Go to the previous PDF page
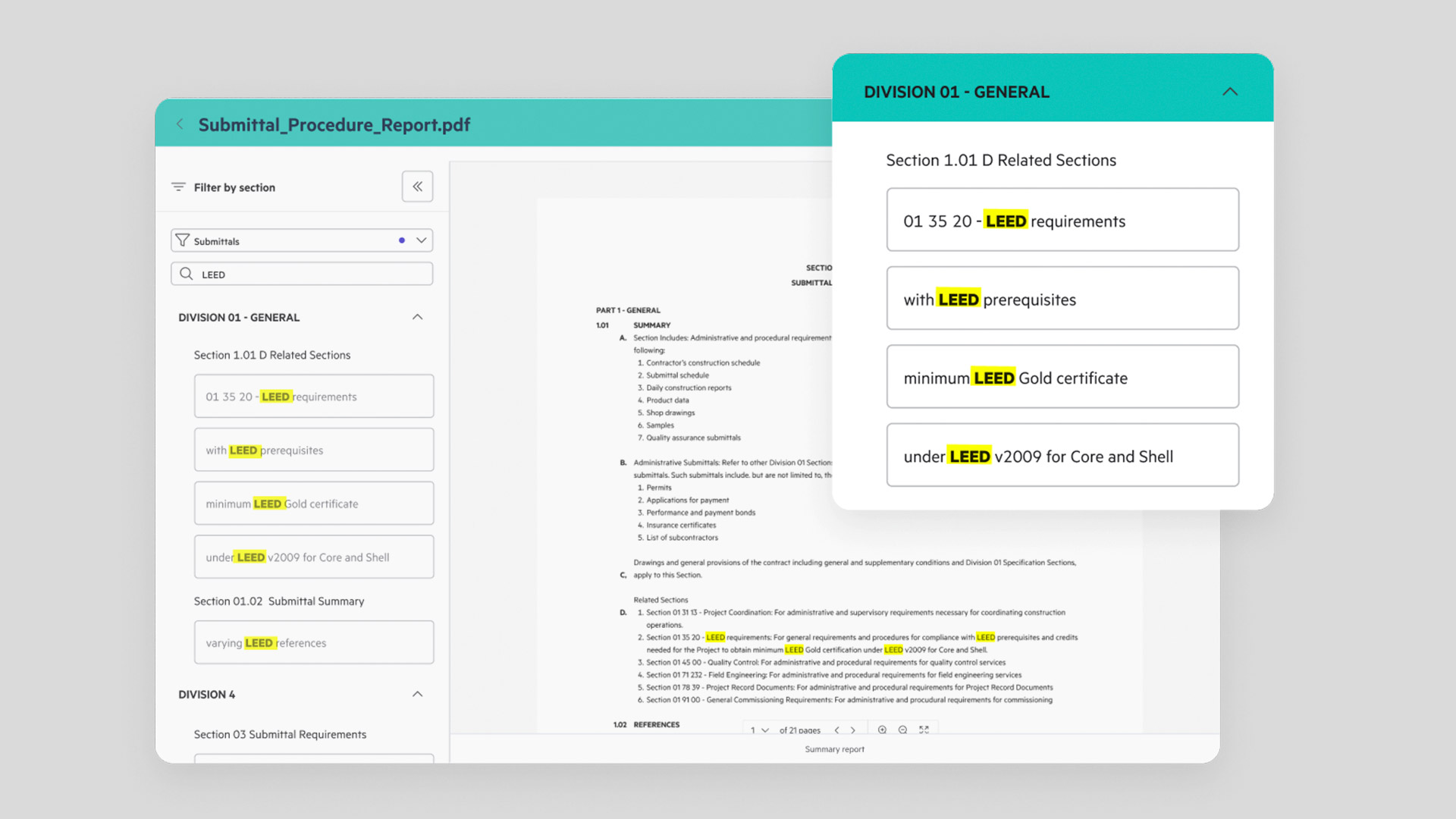This screenshot has height=819, width=1456. coord(836,730)
